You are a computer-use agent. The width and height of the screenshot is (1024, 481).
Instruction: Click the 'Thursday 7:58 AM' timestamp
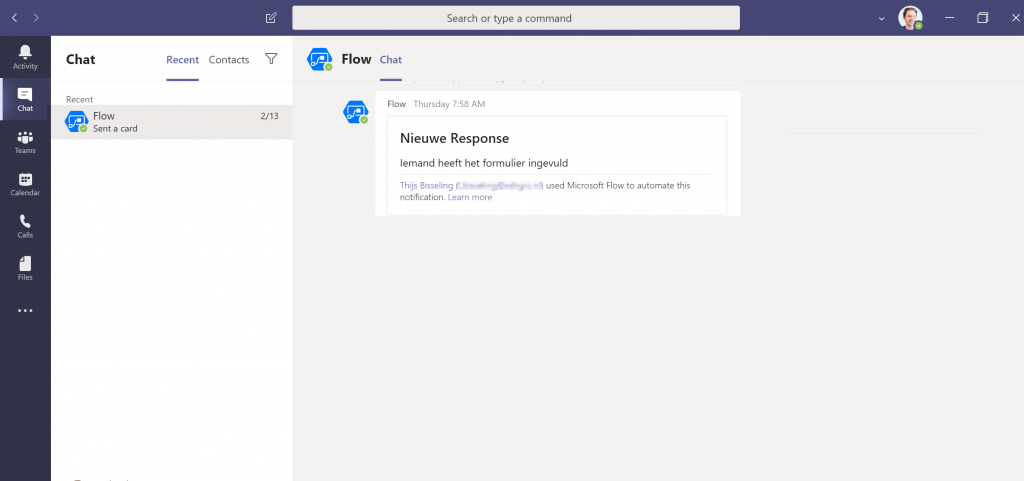coord(449,104)
